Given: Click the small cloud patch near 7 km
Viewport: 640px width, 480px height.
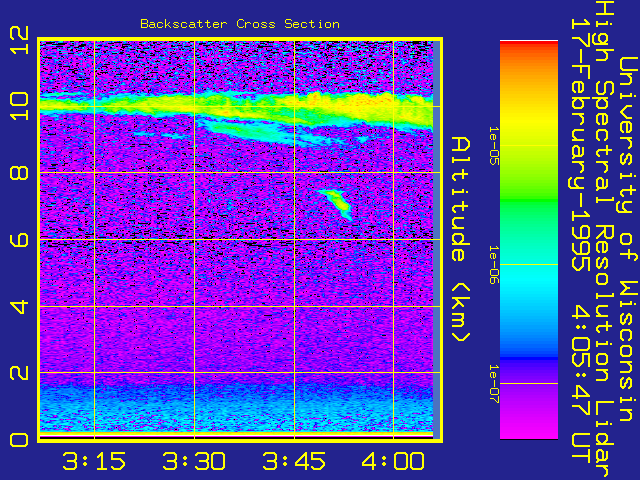Looking at the screenshot, I should coord(337,203).
